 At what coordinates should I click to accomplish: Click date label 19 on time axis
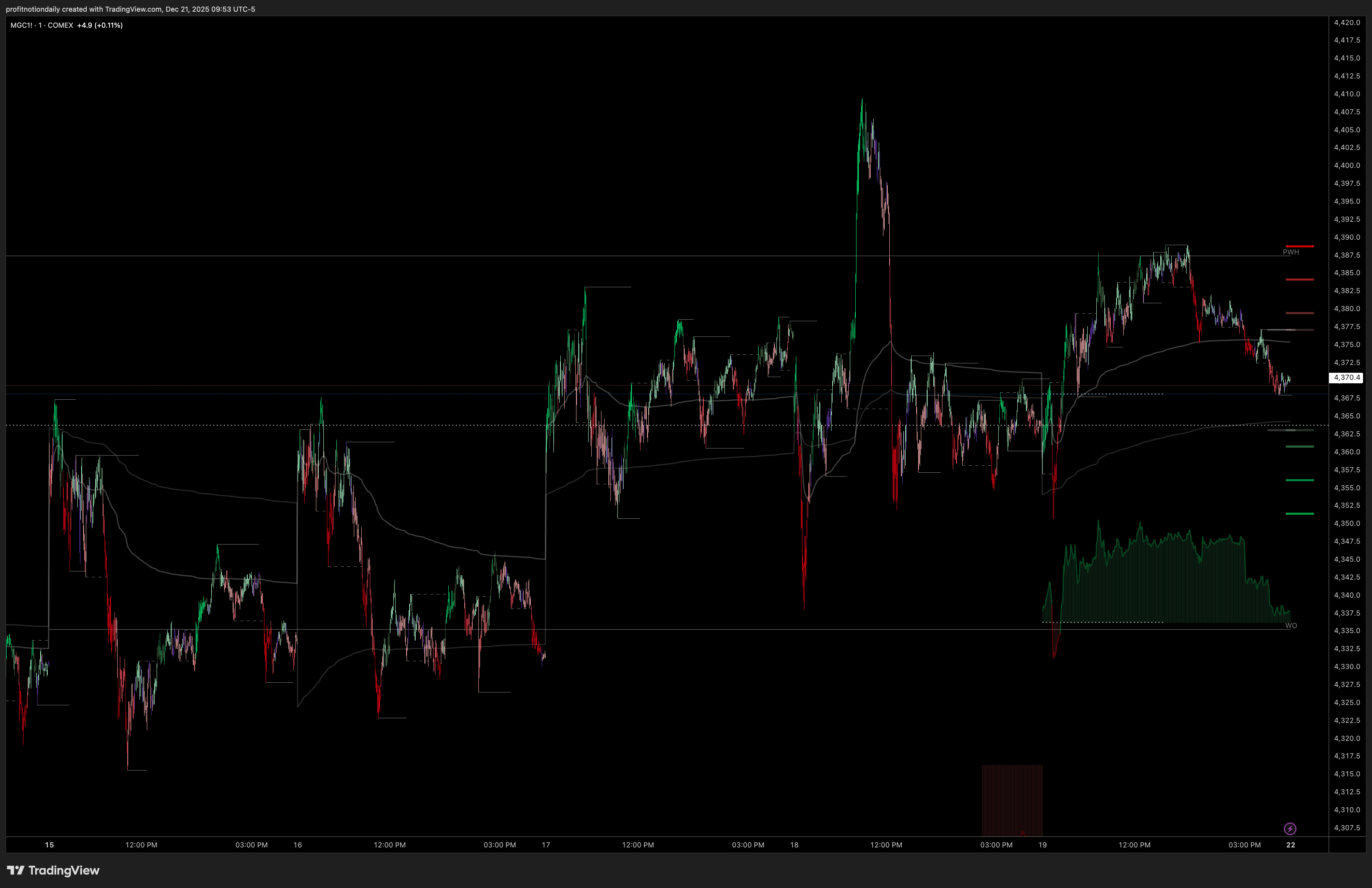tap(1042, 845)
